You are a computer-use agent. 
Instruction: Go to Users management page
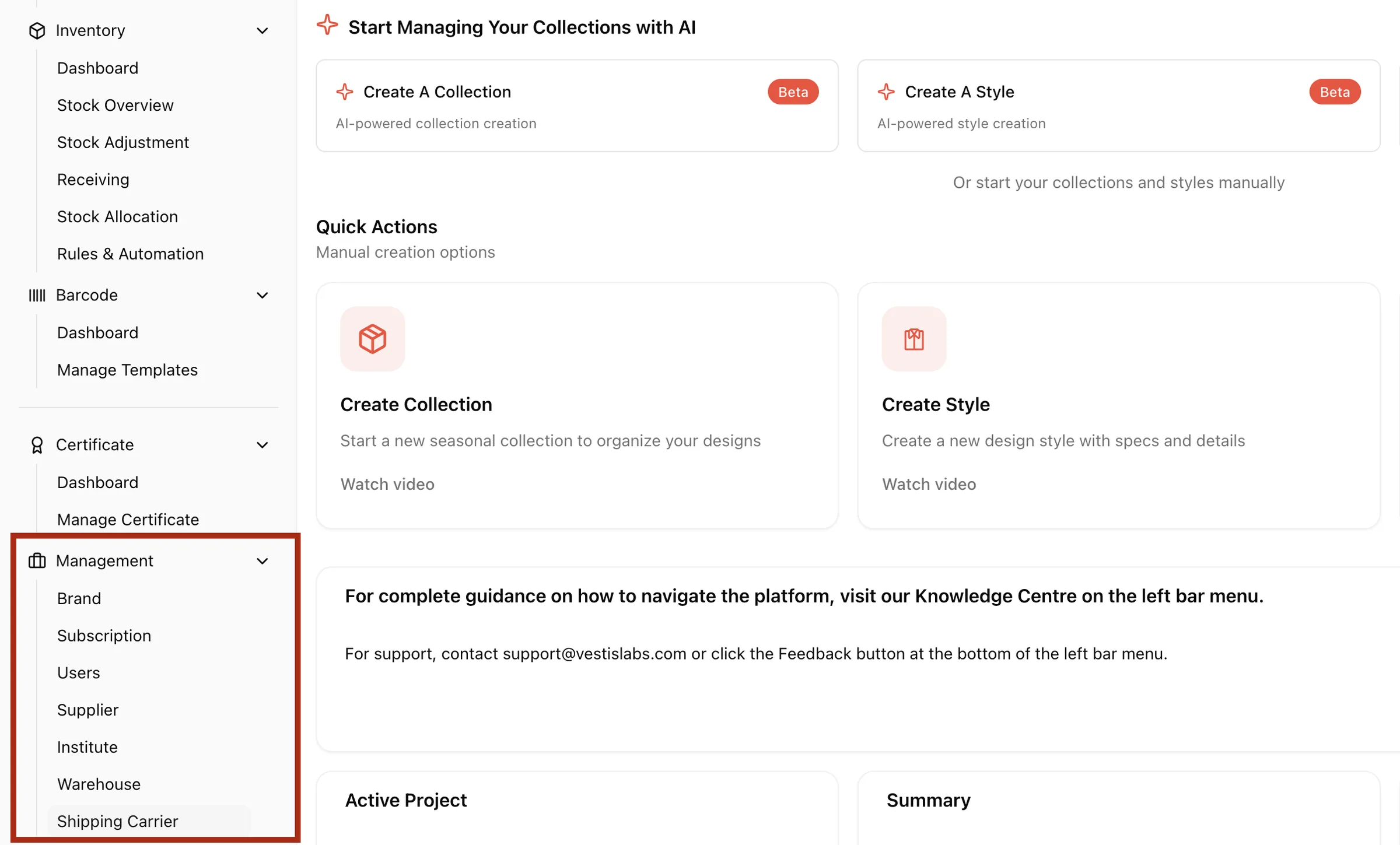(79, 673)
